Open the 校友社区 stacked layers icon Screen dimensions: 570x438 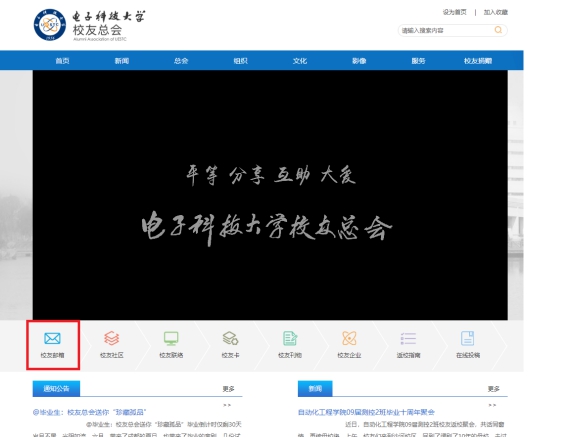(112, 338)
